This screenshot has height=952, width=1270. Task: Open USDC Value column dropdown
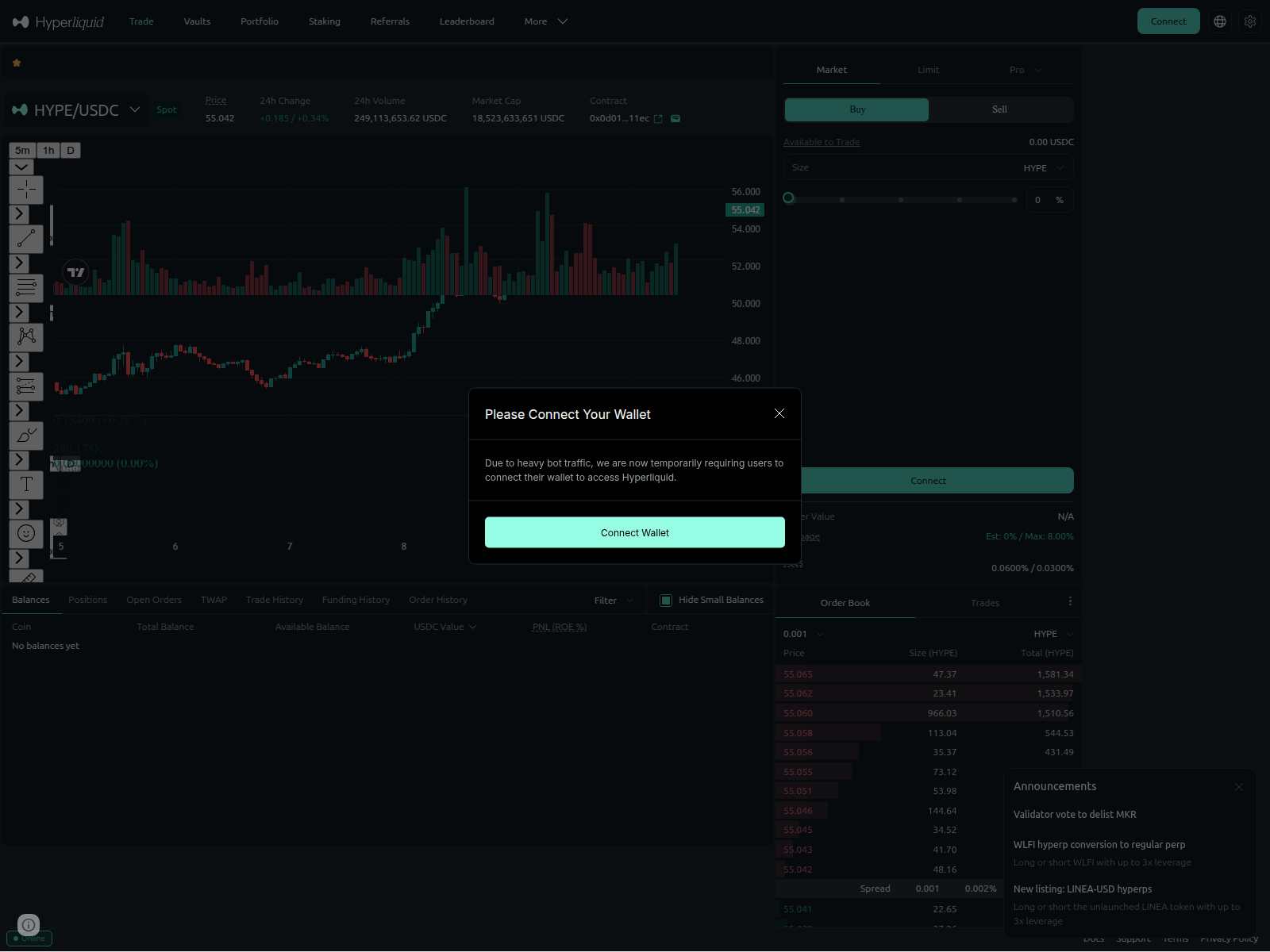click(445, 627)
